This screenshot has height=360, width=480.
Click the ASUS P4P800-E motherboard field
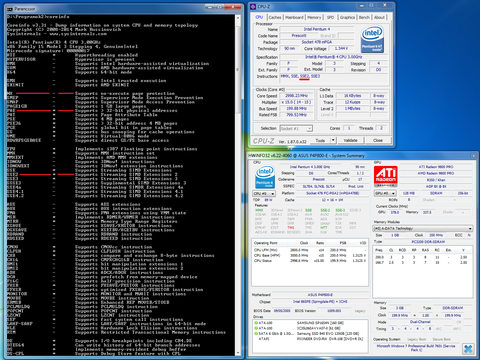(x=320, y=295)
